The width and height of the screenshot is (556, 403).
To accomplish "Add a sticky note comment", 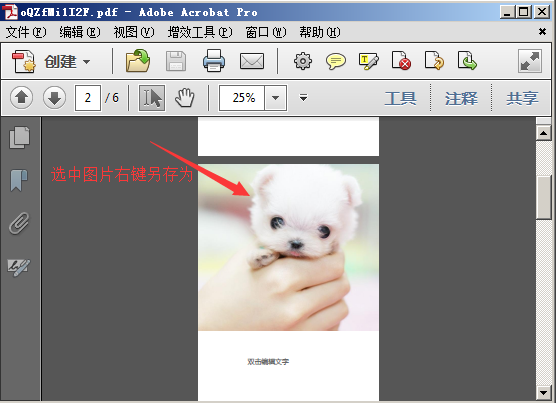I will [x=335, y=61].
